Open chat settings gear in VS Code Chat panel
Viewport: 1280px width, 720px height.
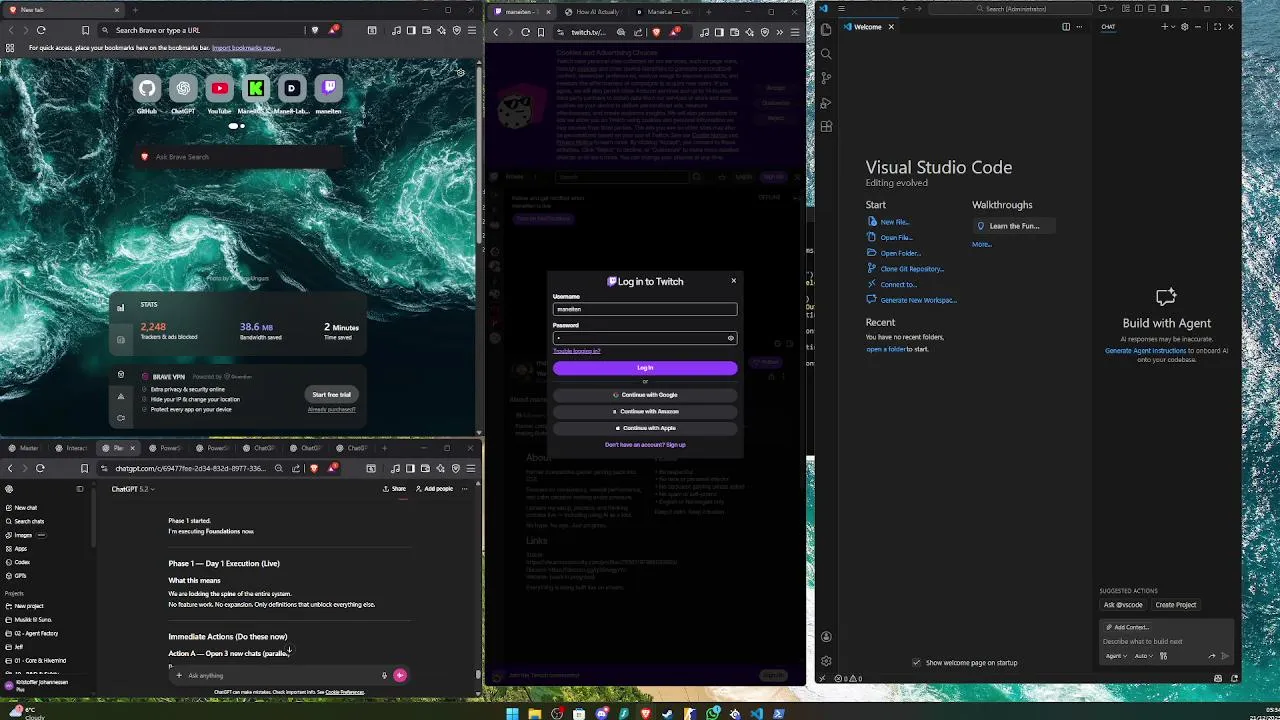1185,27
